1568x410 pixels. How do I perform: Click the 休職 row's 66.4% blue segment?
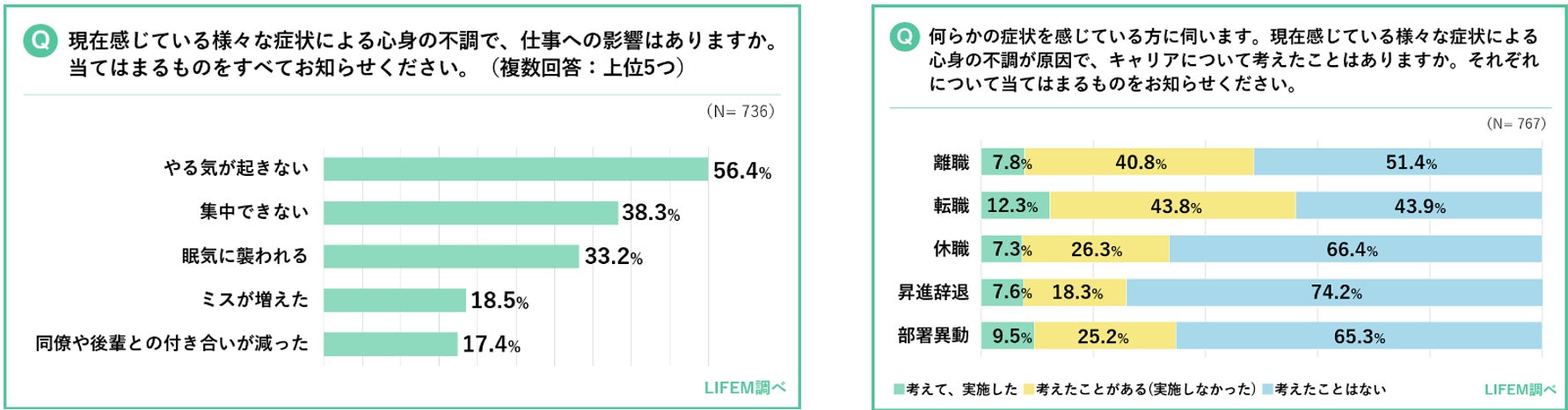[1354, 249]
